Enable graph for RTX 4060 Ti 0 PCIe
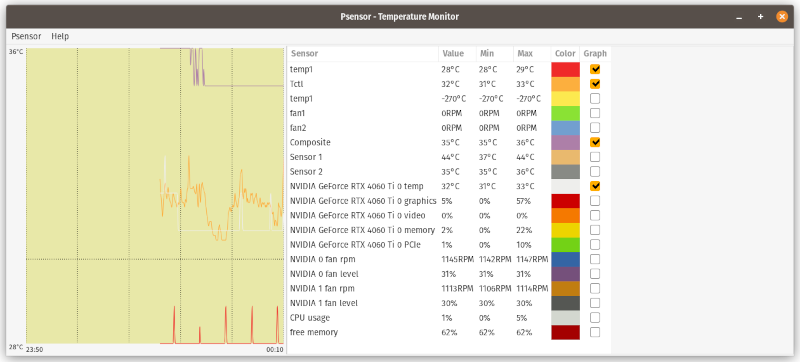The image size is (800, 362). pyautogui.click(x=595, y=245)
